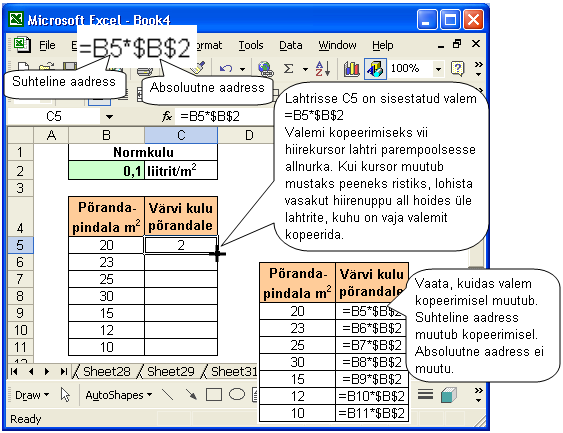Click the Sort Ascending A-Z icon

click(323, 68)
